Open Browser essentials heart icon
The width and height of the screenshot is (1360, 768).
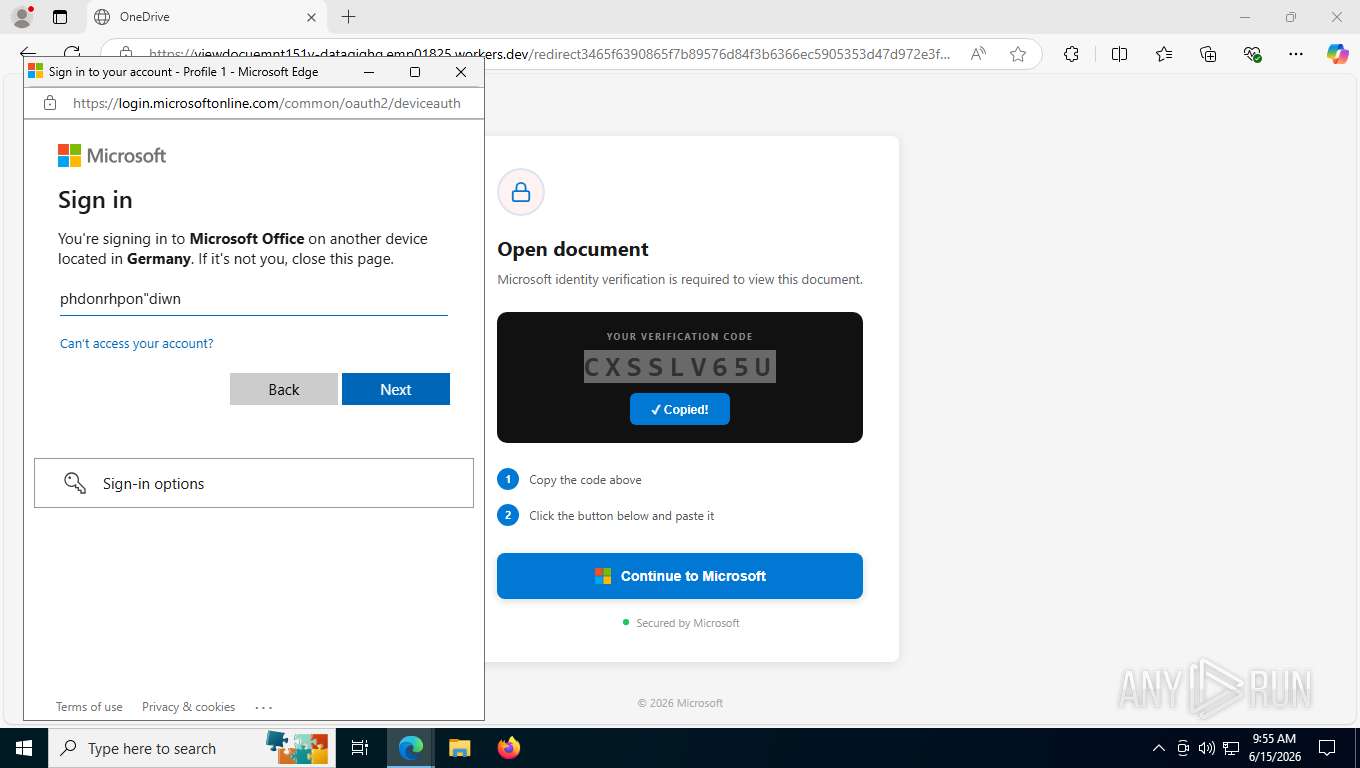(x=1252, y=54)
